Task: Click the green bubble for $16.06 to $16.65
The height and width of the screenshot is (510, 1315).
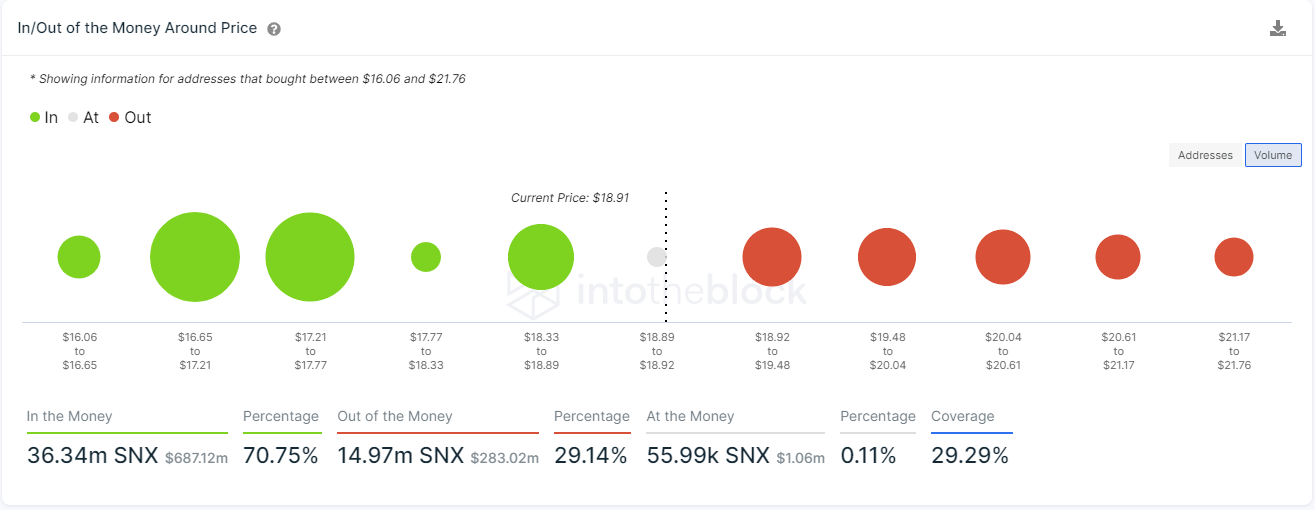Action: tap(79, 257)
